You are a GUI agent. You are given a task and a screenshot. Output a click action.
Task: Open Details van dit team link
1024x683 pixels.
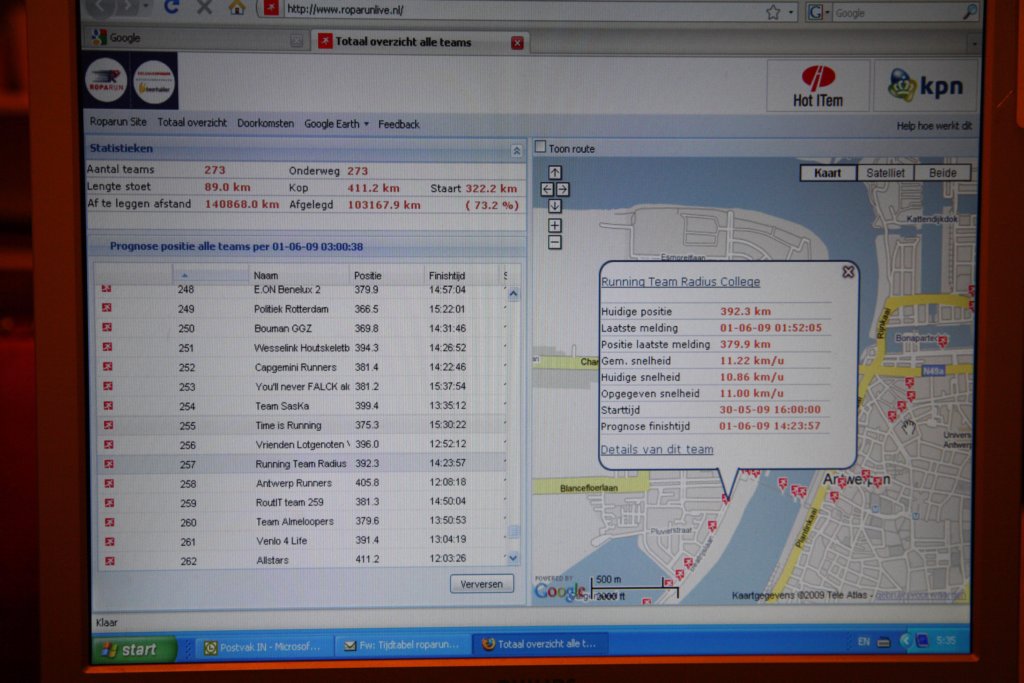point(656,449)
